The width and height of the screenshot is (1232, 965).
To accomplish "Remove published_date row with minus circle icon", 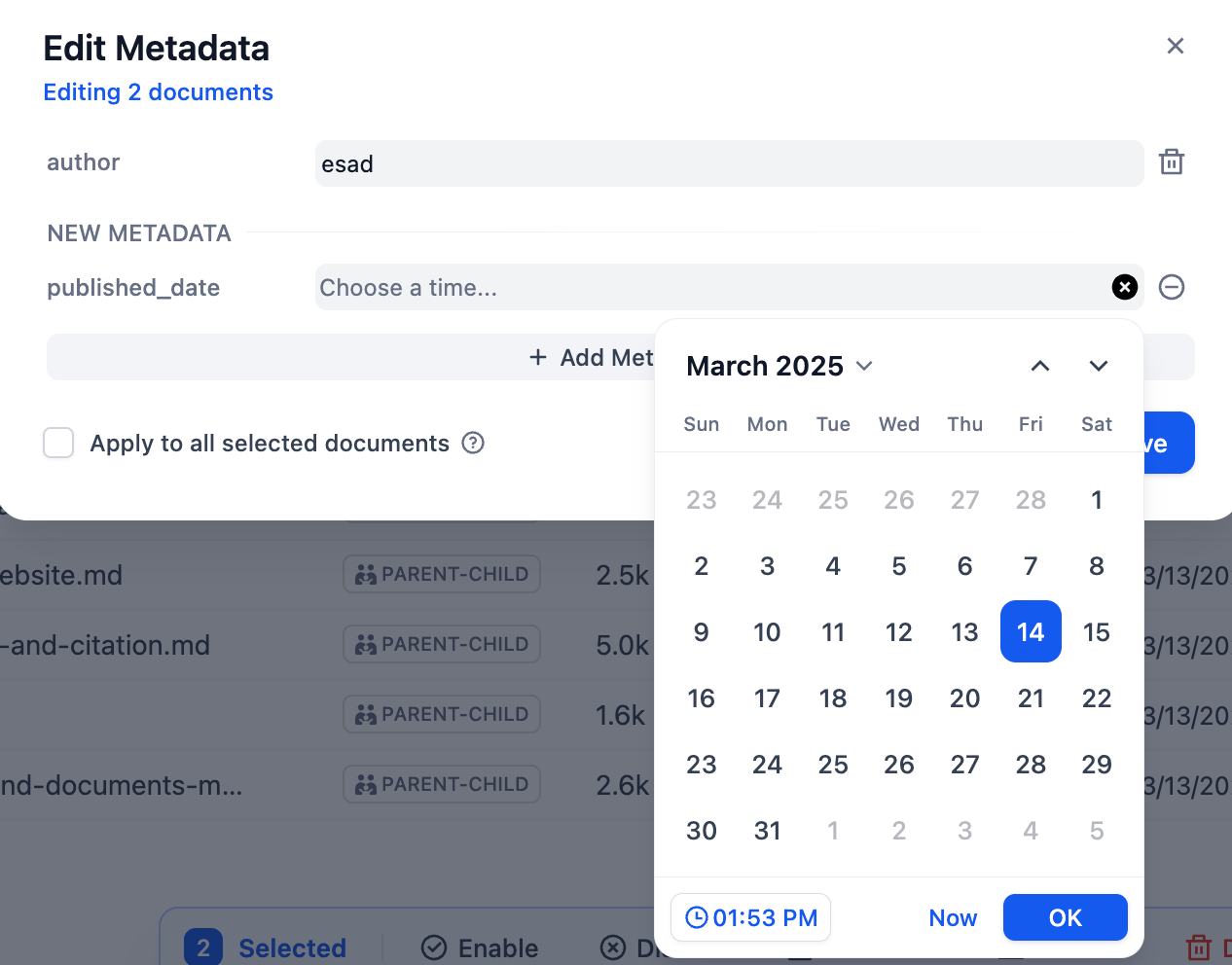I will [1171, 287].
